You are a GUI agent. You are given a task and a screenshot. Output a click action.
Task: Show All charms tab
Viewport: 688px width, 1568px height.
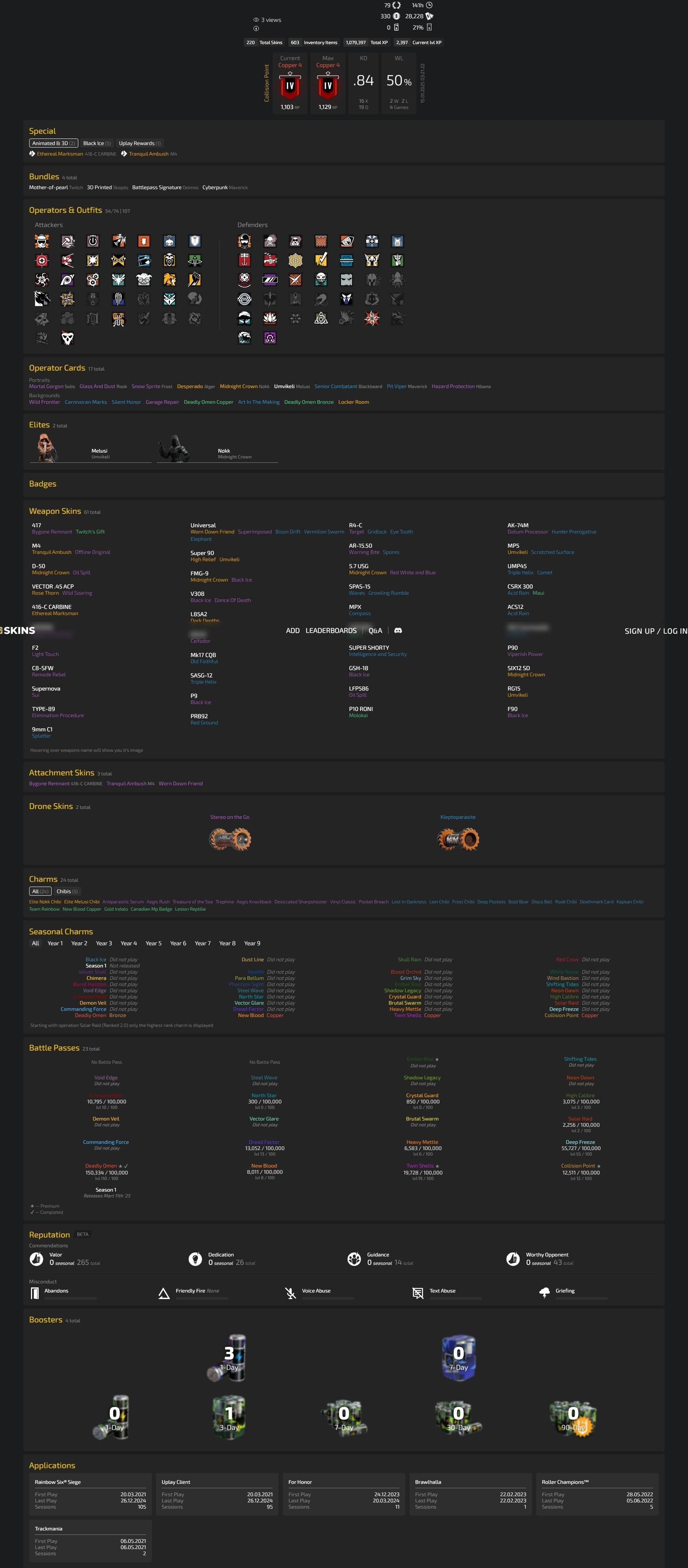[x=40, y=891]
